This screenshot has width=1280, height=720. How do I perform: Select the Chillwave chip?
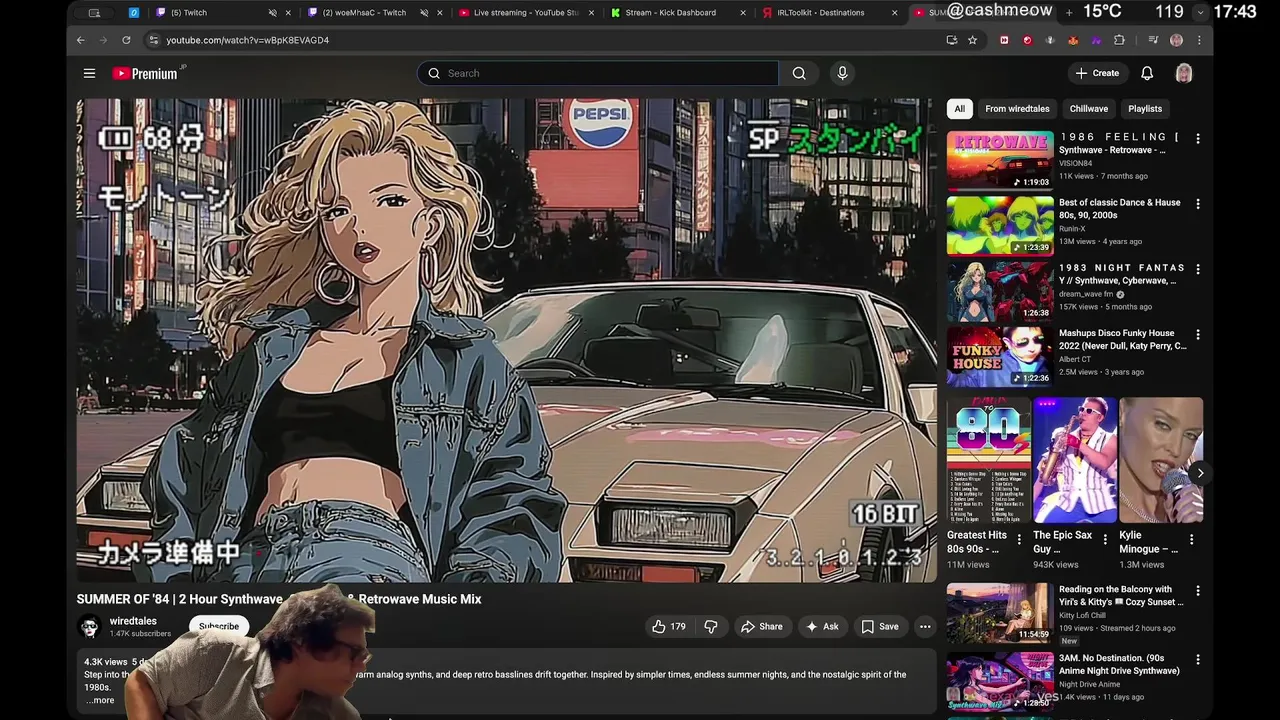pos(1089,109)
